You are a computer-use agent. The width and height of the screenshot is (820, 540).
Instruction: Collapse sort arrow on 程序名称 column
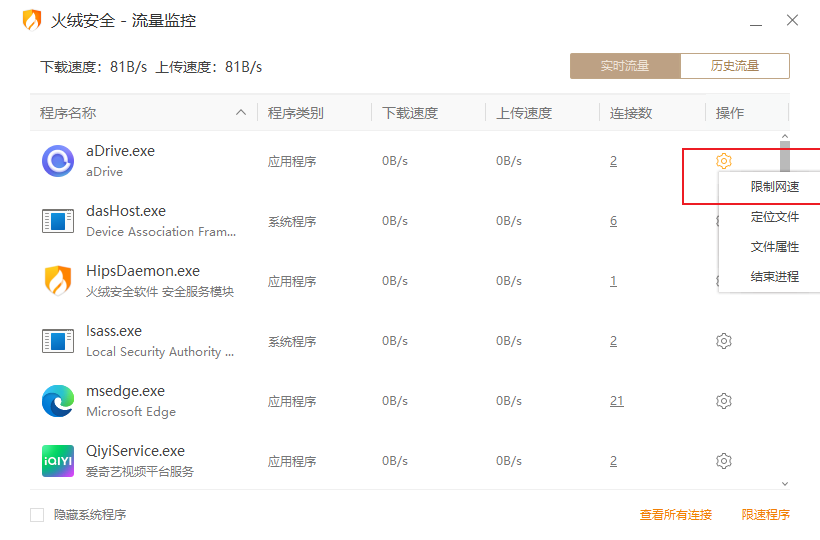(241, 113)
